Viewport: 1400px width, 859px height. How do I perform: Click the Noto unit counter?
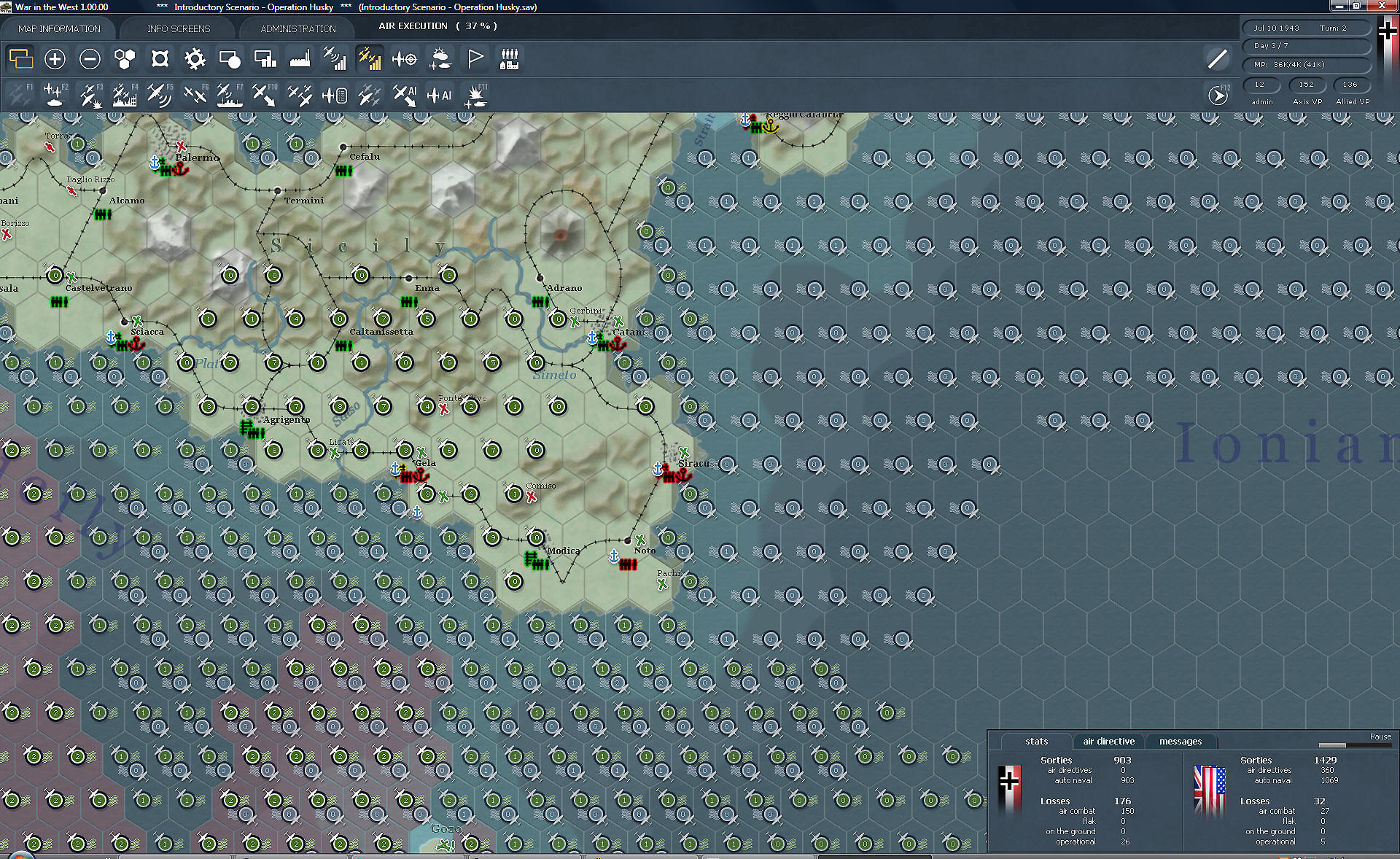(628, 564)
